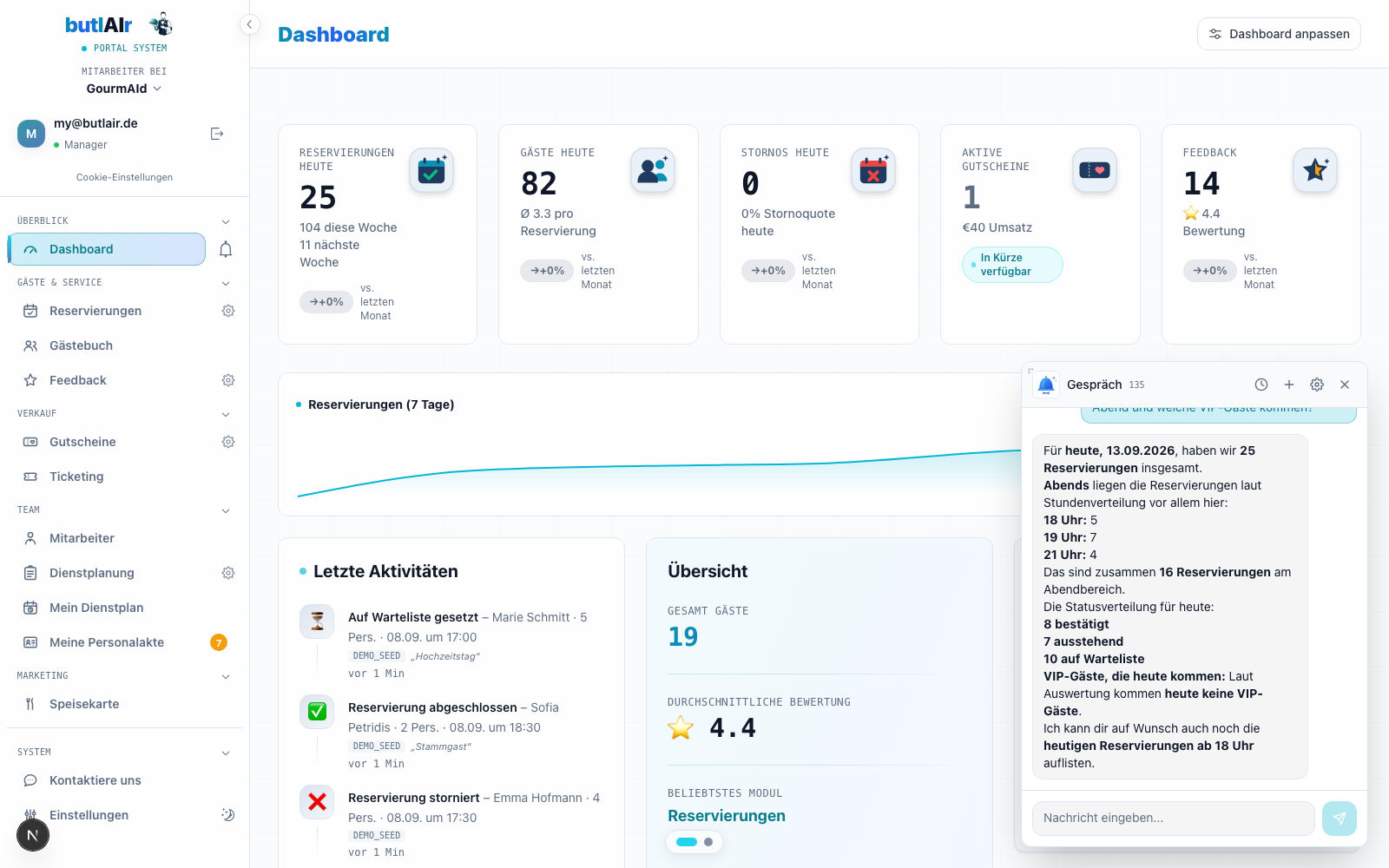Click the logout icon next to my@butlair.de
The width and height of the screenshot is (1389, 868).
click(217, 134)
